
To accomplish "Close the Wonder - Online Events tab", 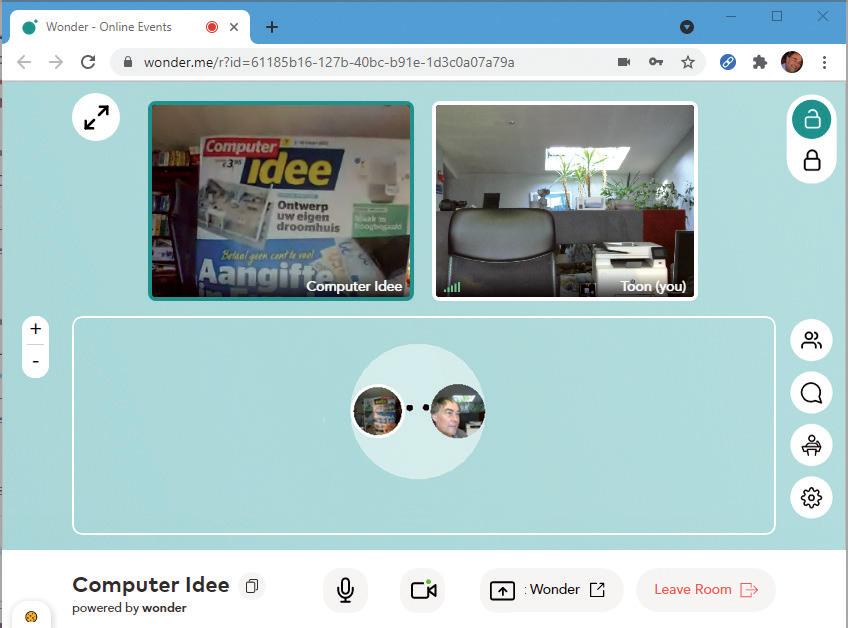I will click(x=234, y=27).
